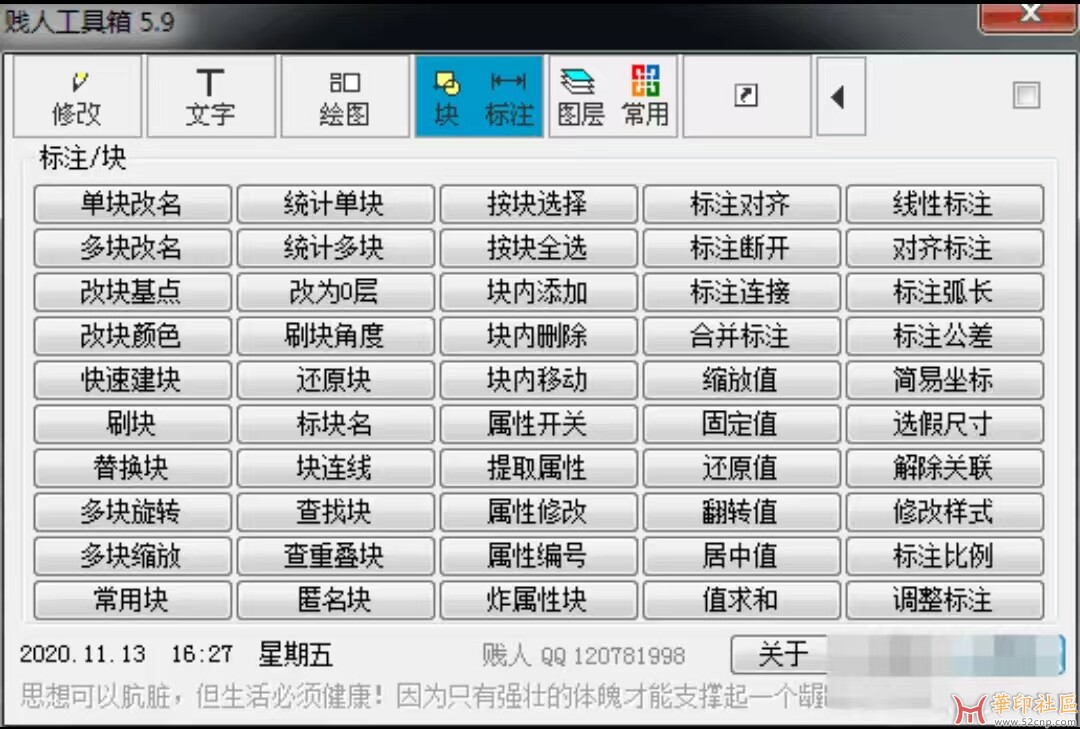The image size is (1080, 729).
Task: Choose the 调整标注 button
Action: point(944,600)
